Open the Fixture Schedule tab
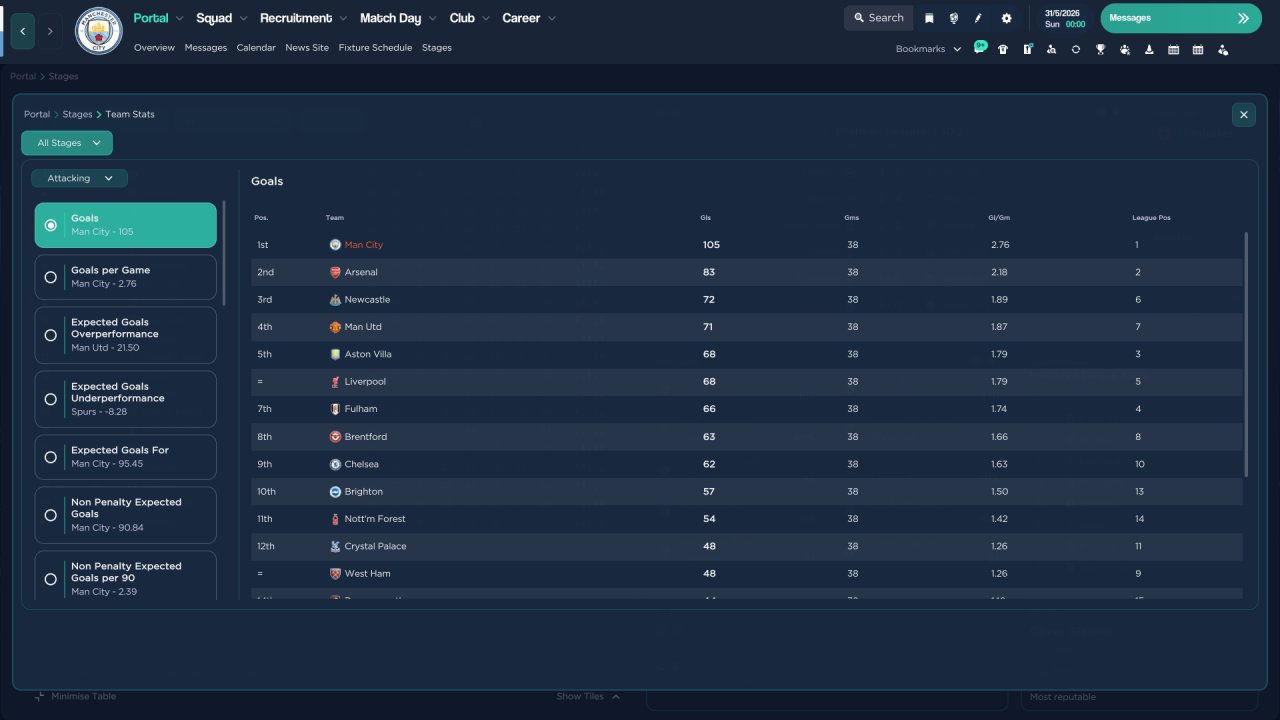The width and height of the screenshot is (1280, 720). (x=375, y=48)
